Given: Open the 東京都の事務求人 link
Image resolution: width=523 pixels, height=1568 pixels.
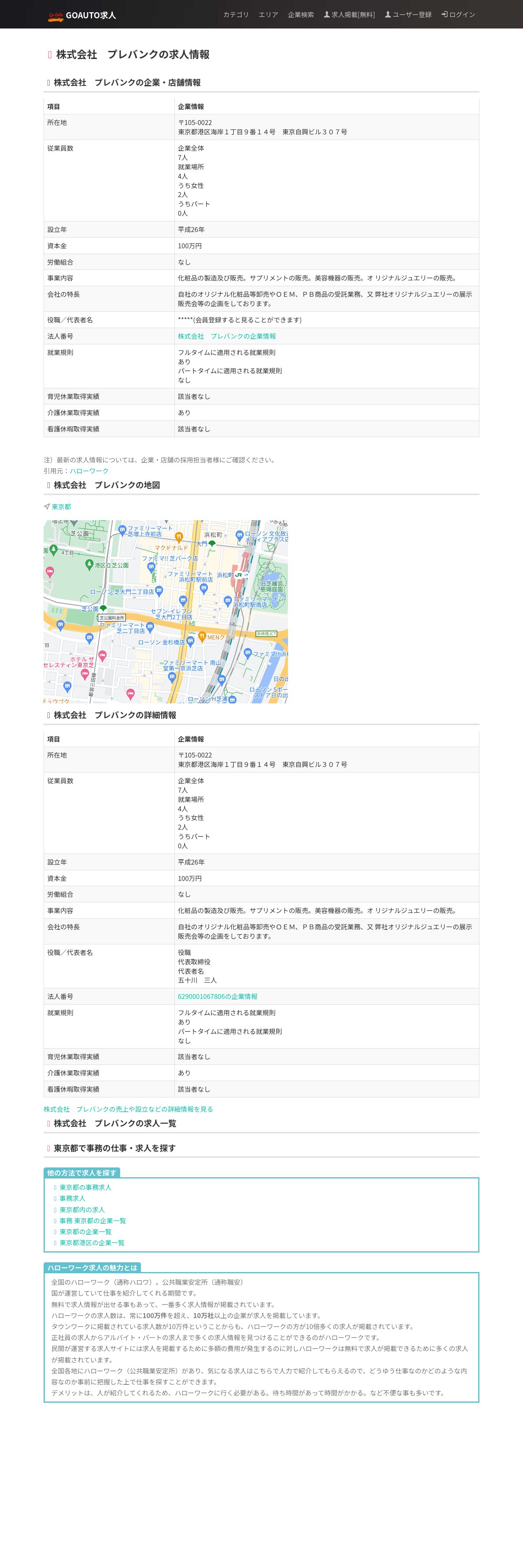Looking at the screenshot, I should pos(85,1187).
